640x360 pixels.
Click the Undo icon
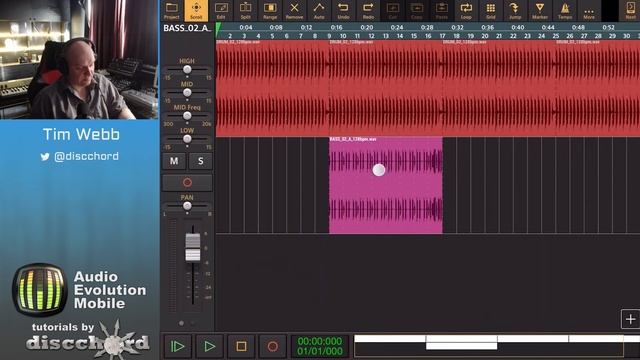coord(343,11)
